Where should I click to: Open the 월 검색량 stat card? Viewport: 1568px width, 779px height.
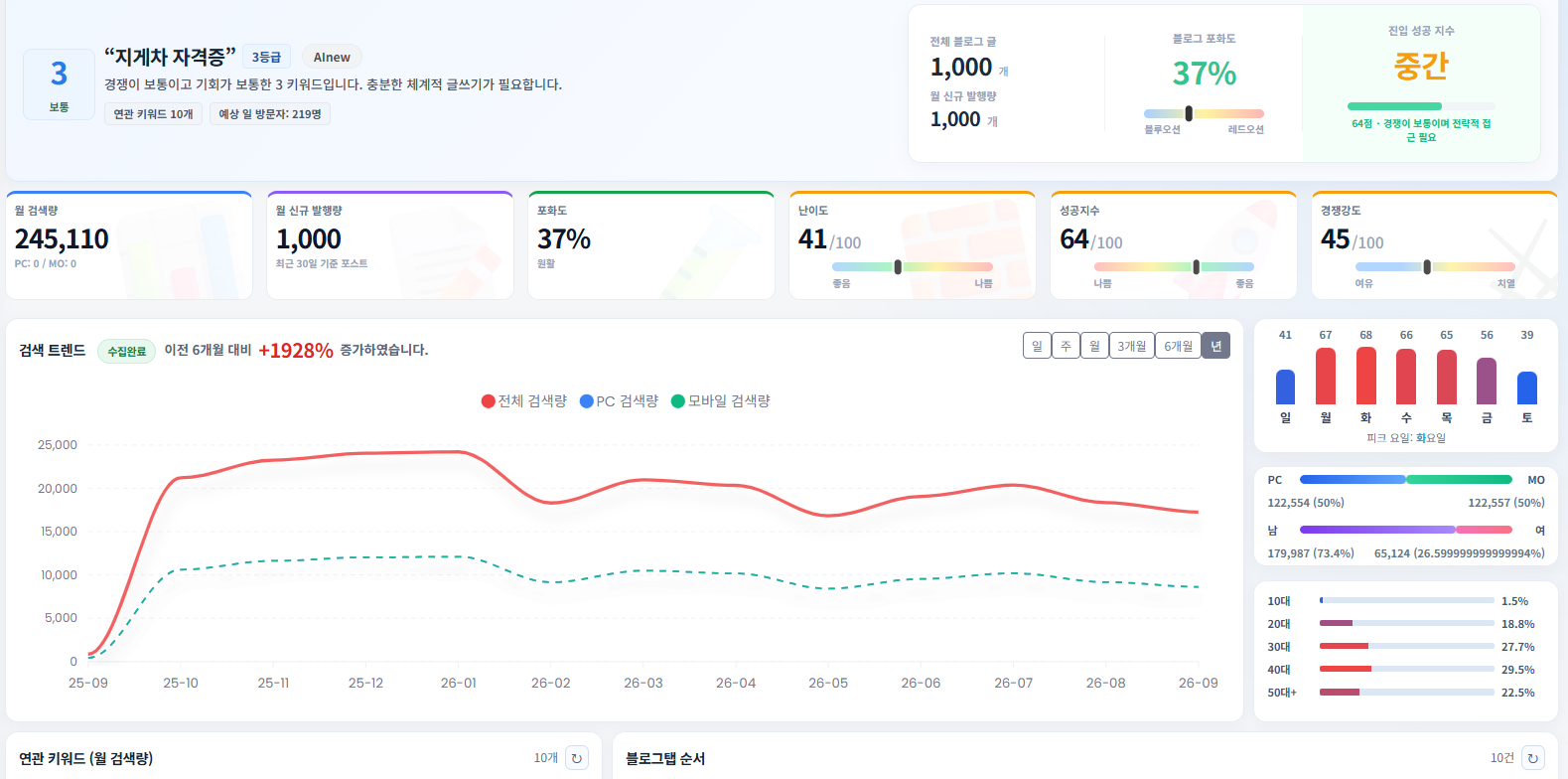[129, 245]
